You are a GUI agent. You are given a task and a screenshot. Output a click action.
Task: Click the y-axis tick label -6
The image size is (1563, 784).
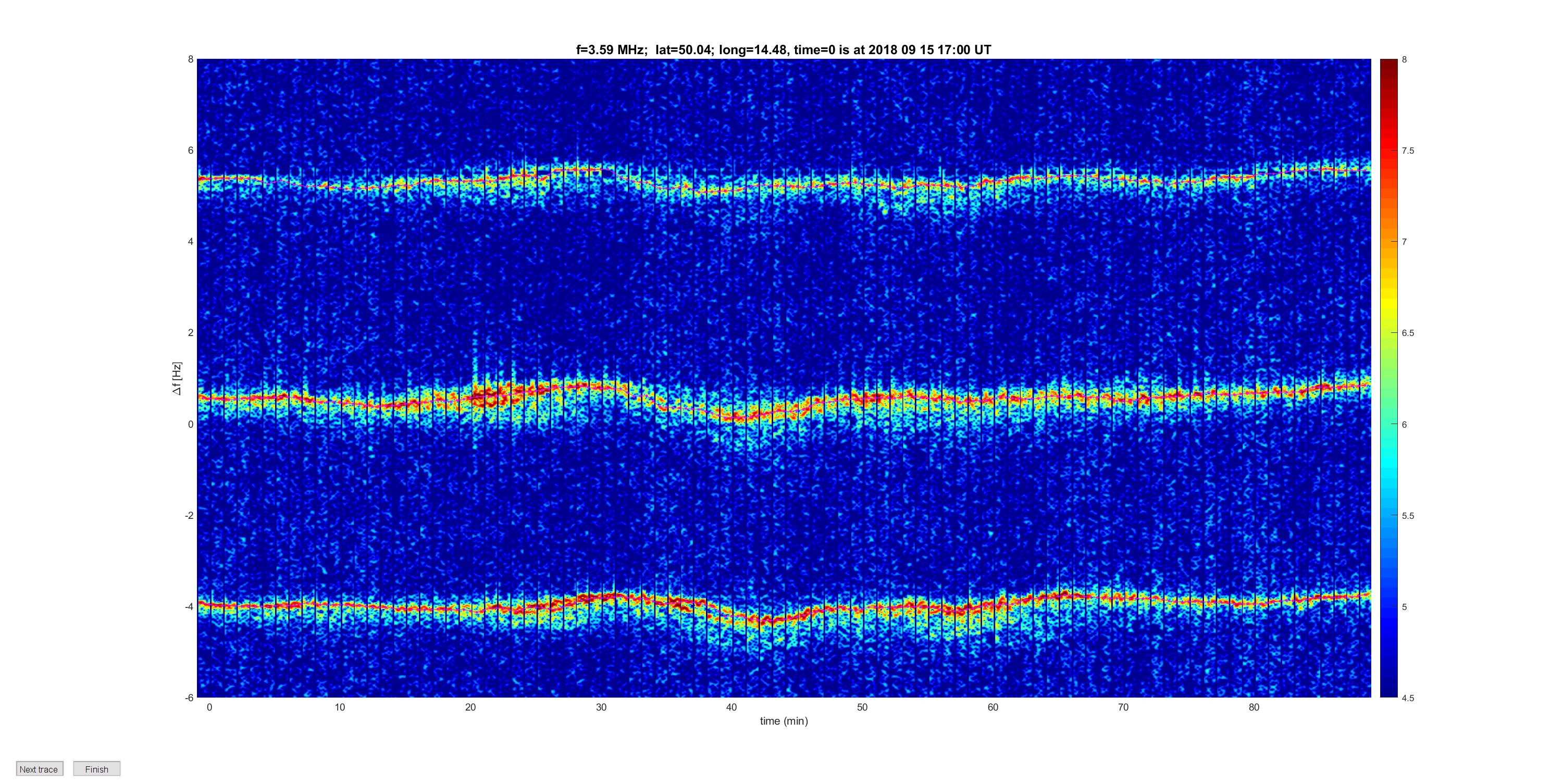click(x=189, y=698)
